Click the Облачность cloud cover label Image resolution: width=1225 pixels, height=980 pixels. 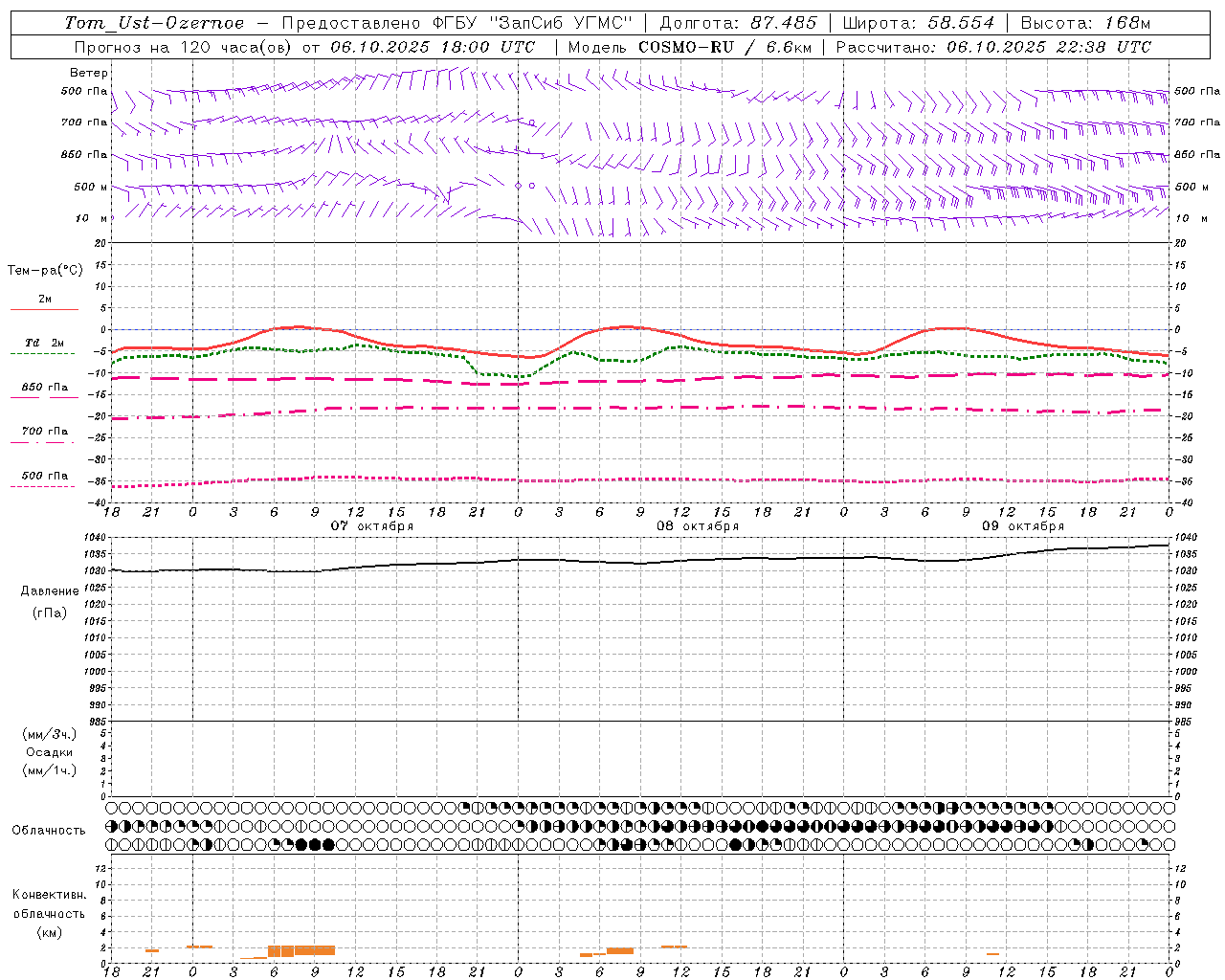49,831
